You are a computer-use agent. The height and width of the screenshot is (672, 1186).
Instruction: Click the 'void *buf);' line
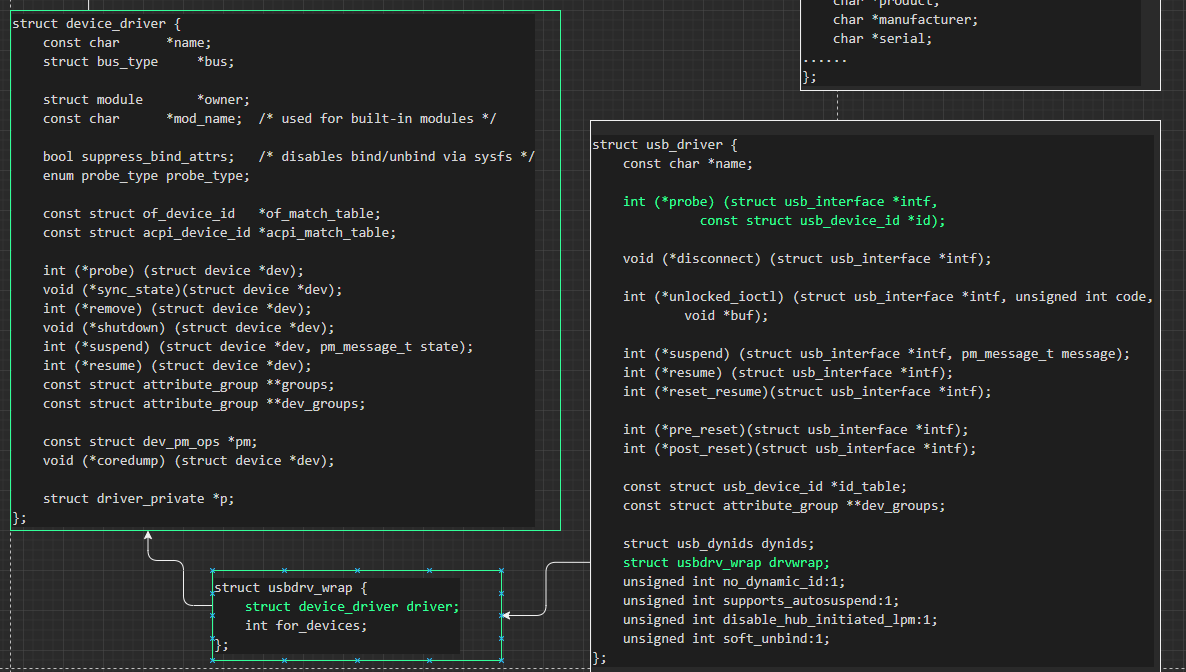(726, 316)
